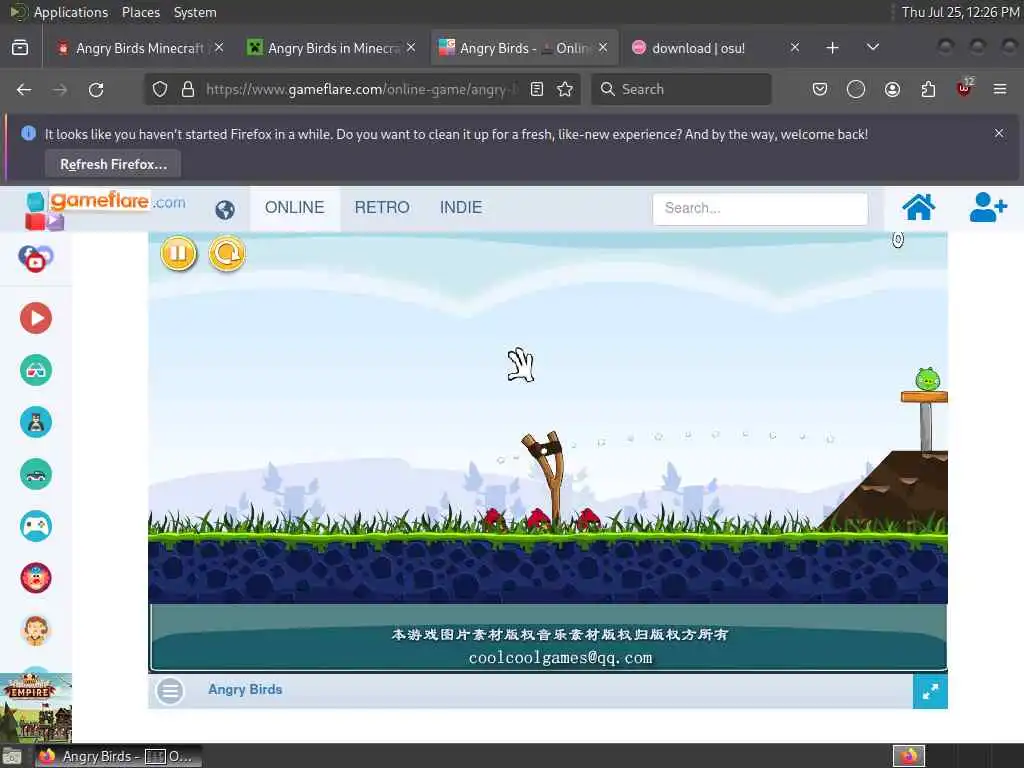Image resolution: width=1024 pixels, height=768 pixels.
Task: Go to home via blue house icon
Action: (x=918, y=208)
